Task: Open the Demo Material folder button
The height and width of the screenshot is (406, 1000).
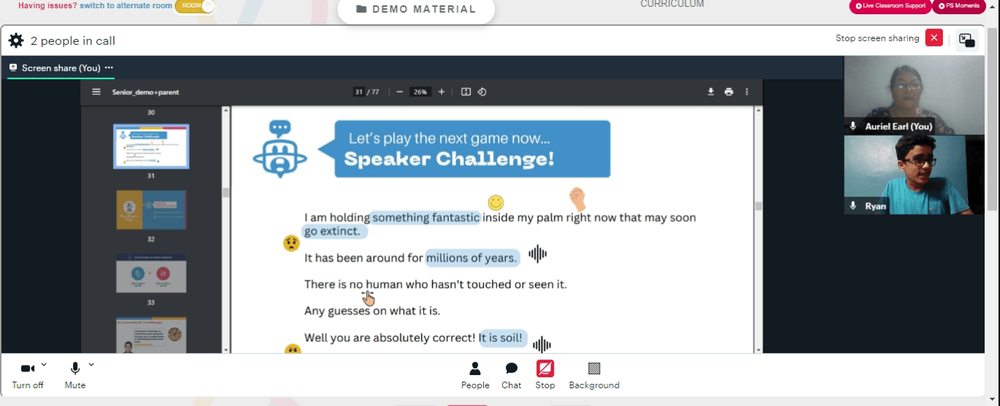Action: pyautogui.click(x=416, y=10)
